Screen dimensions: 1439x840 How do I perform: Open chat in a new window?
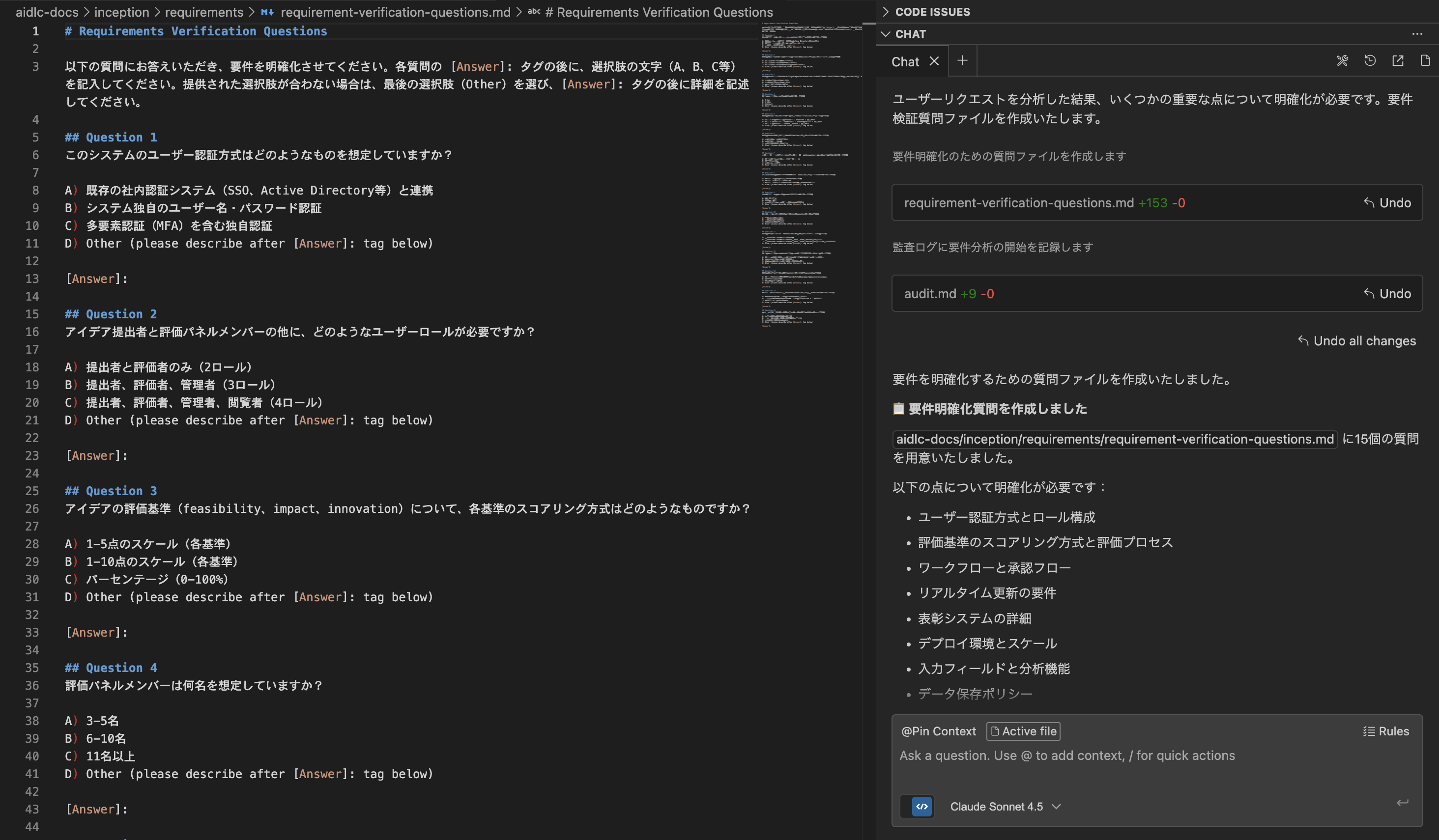(1398, 61)
